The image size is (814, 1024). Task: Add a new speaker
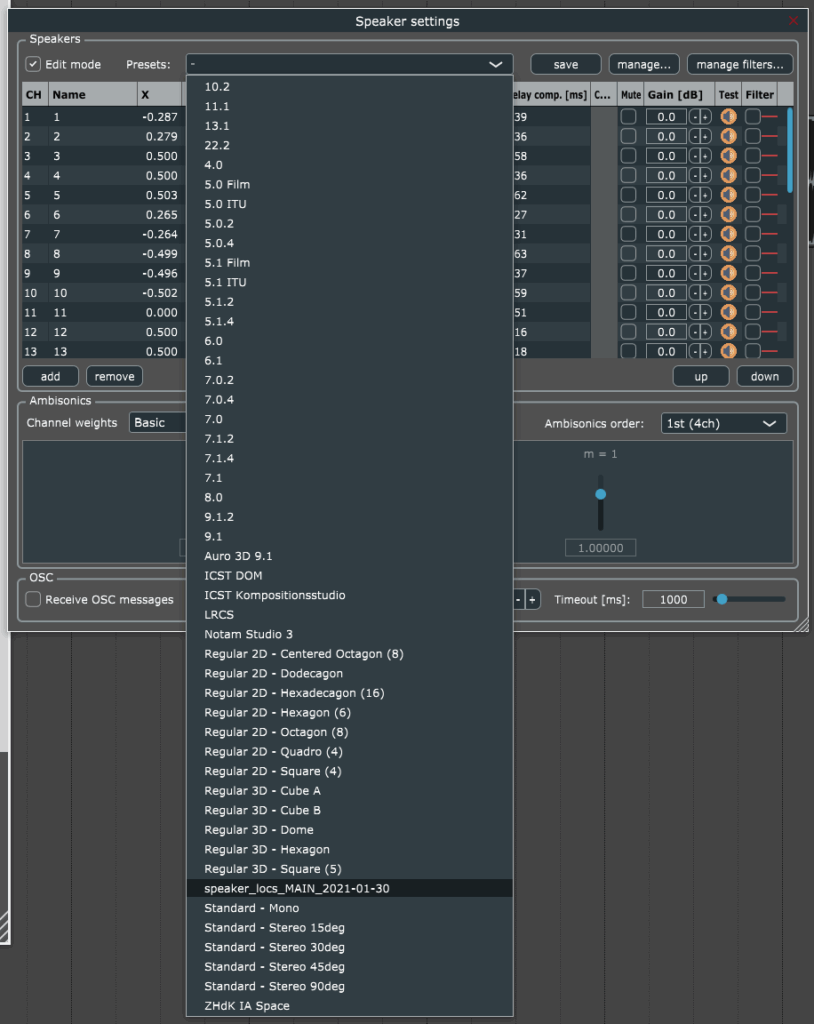tap(50, 376)
